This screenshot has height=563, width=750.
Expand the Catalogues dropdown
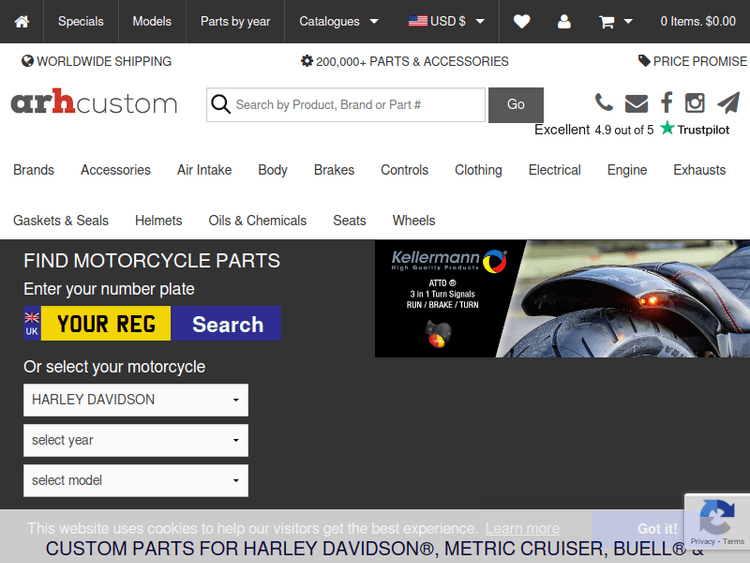click(x=338, y=22)
